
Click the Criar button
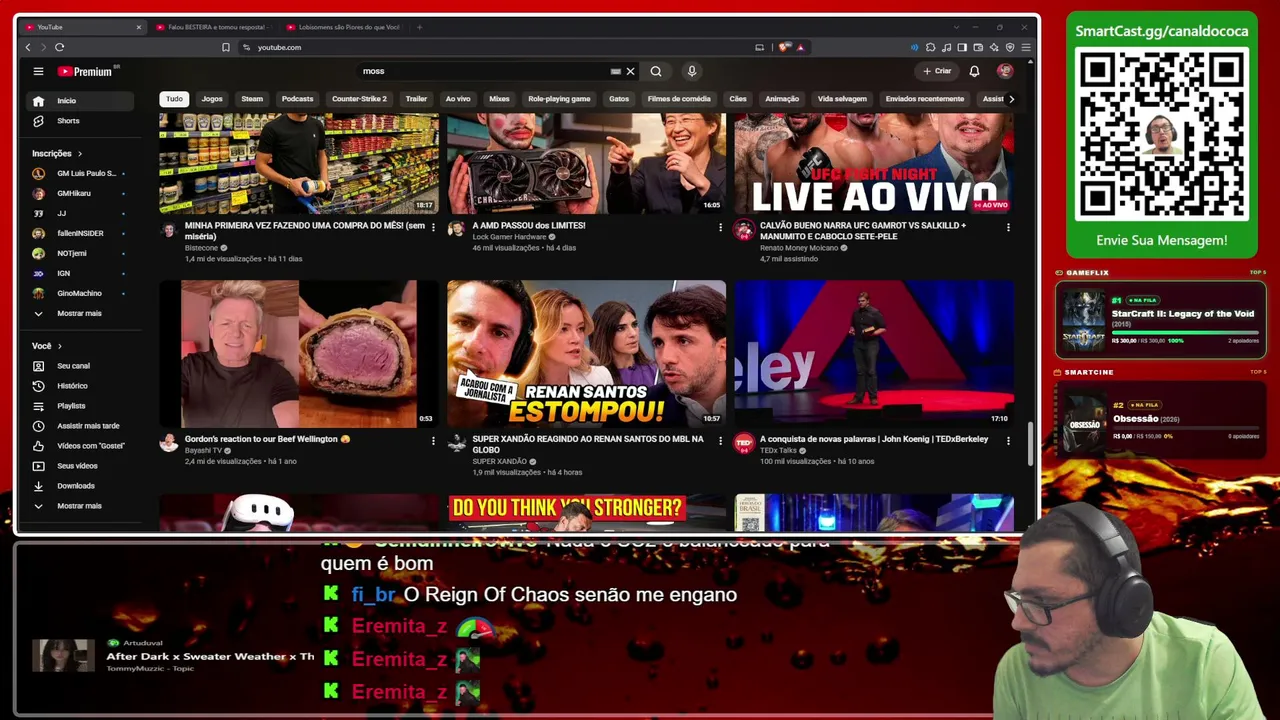(937, 71)
